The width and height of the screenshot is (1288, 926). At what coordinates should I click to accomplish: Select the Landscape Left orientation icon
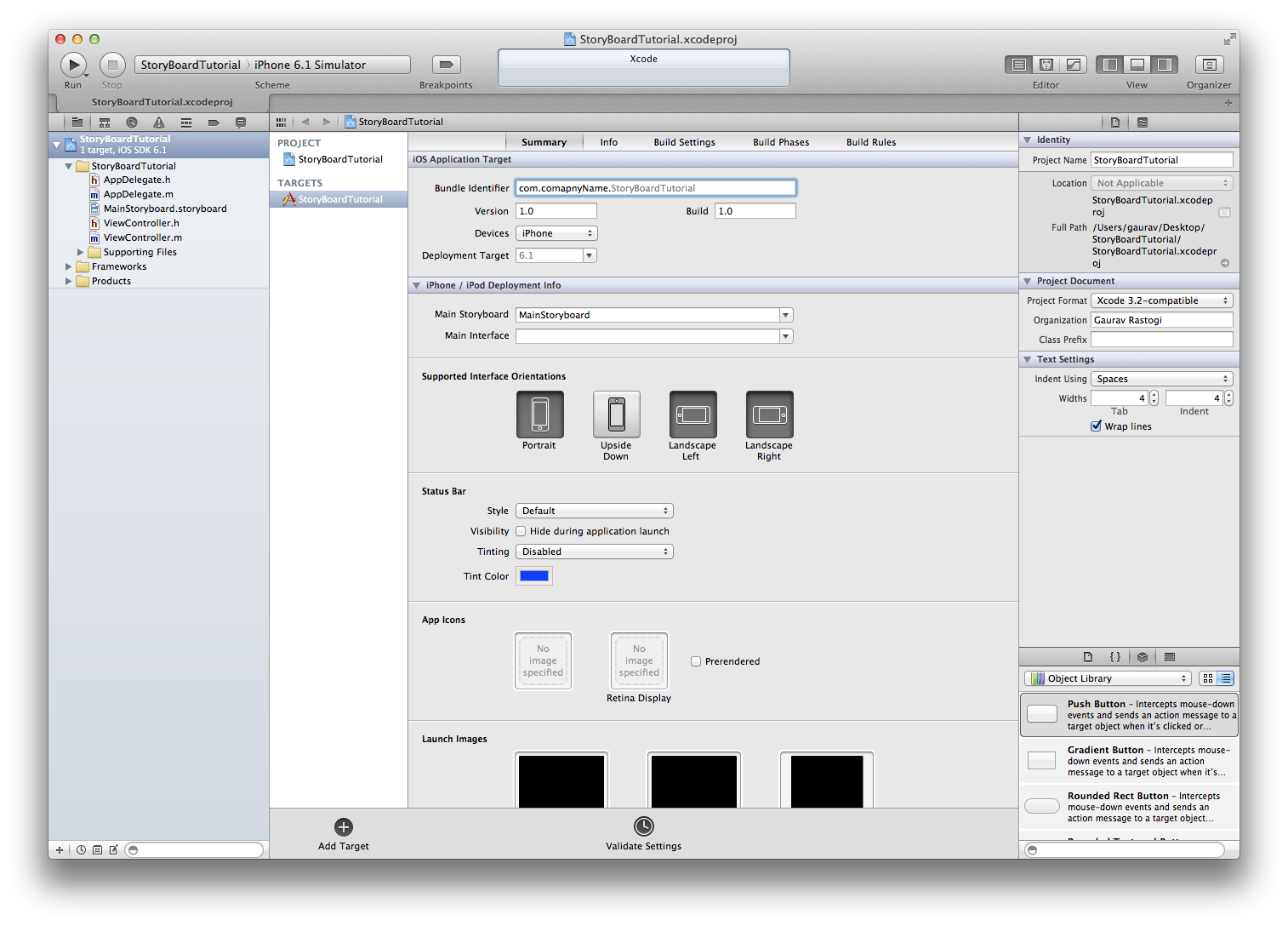pos(692,414)
